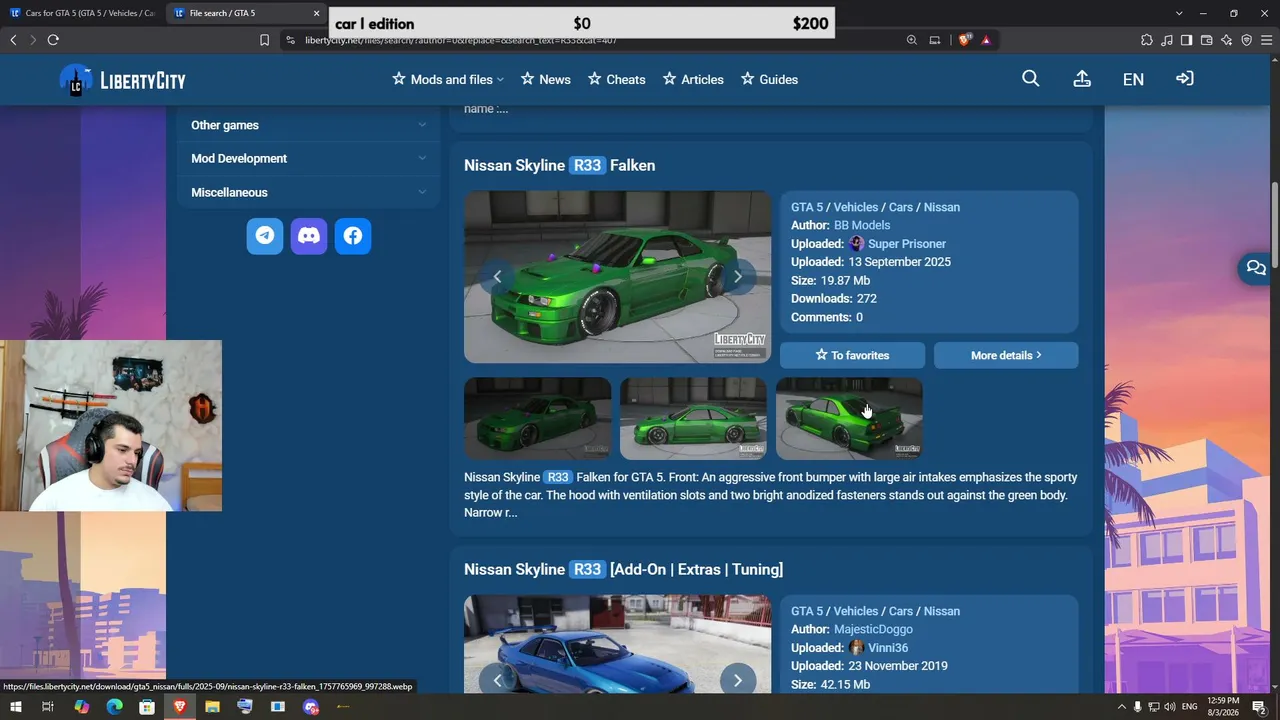The image size is (1280, 720).
Task: Open the BB Models author link
Action: (x=862, y=225)
